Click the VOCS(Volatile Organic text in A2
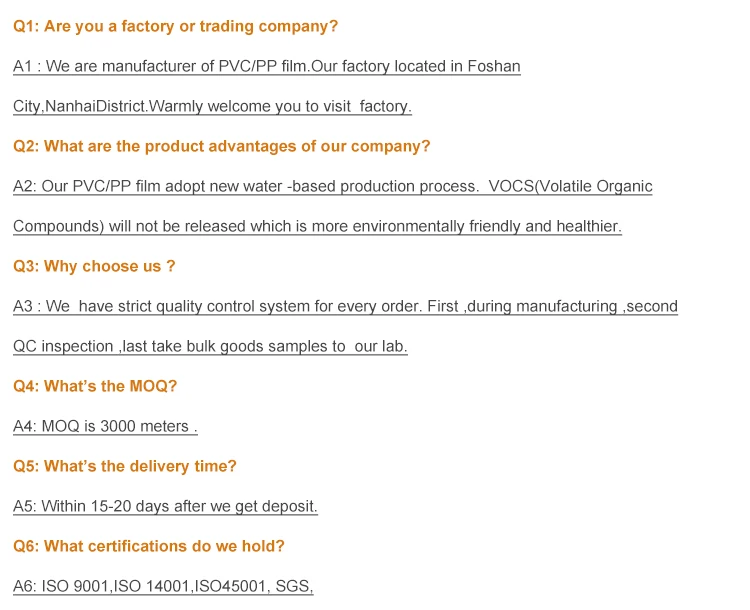The width and height of the screenshot is (750, 610). tap(570, 186)
